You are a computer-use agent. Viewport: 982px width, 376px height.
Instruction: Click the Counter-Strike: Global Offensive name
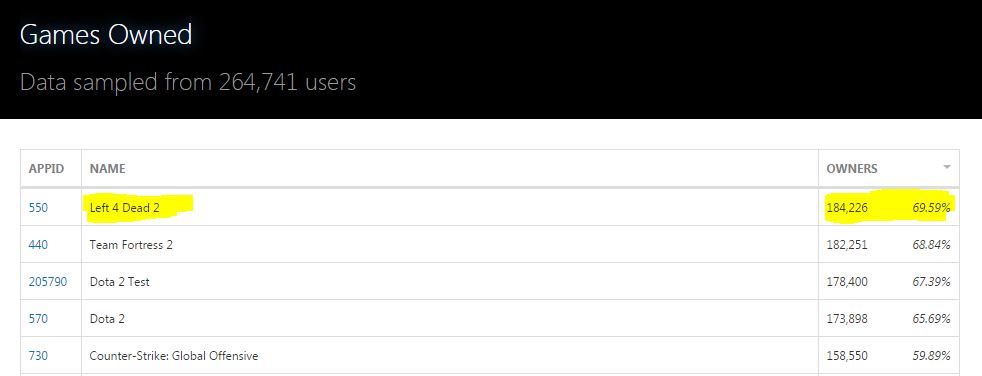(x=173, y=356)
